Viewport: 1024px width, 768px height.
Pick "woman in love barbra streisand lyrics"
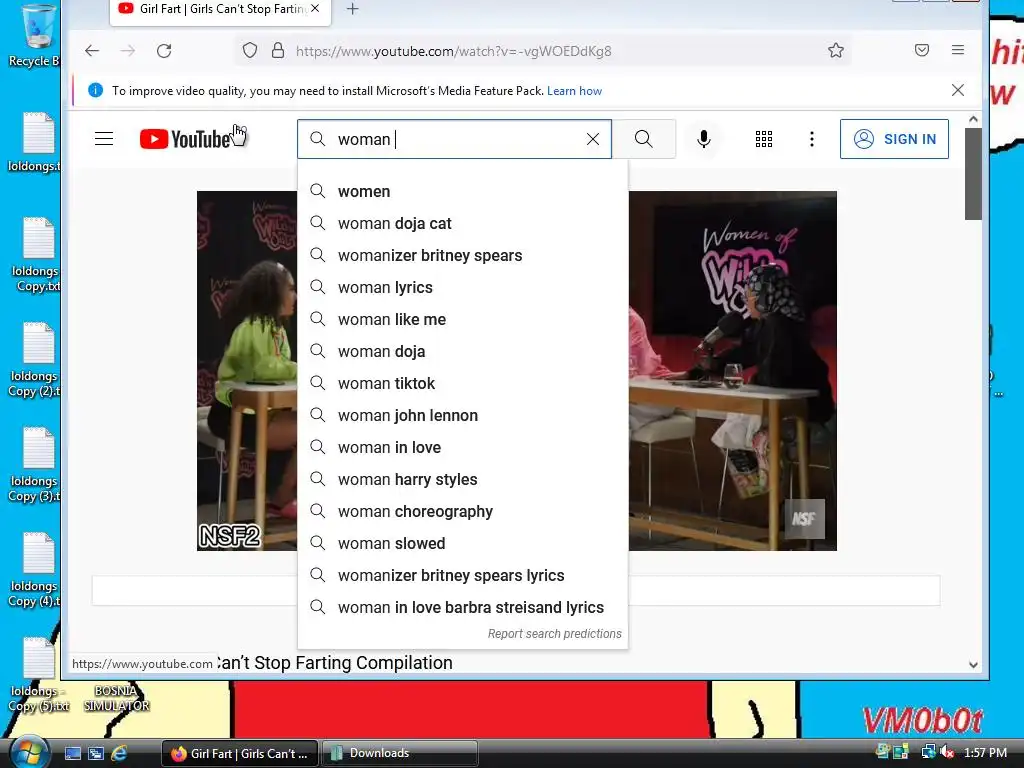pos(462,607)
